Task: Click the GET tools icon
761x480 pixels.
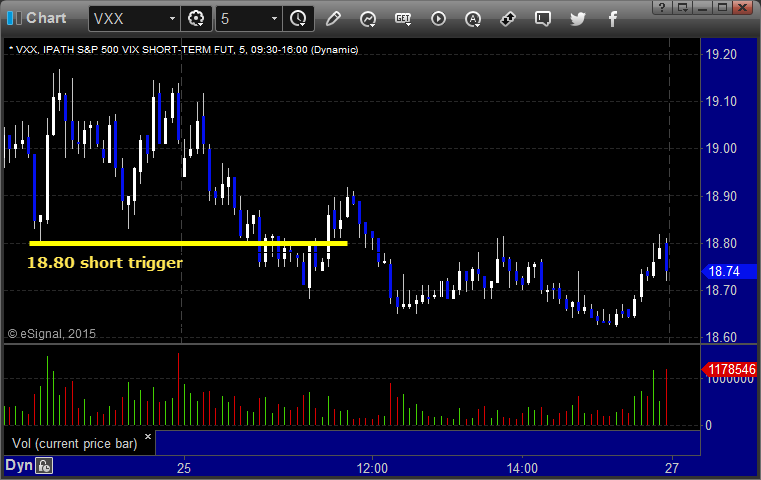Action: [403, 19]
